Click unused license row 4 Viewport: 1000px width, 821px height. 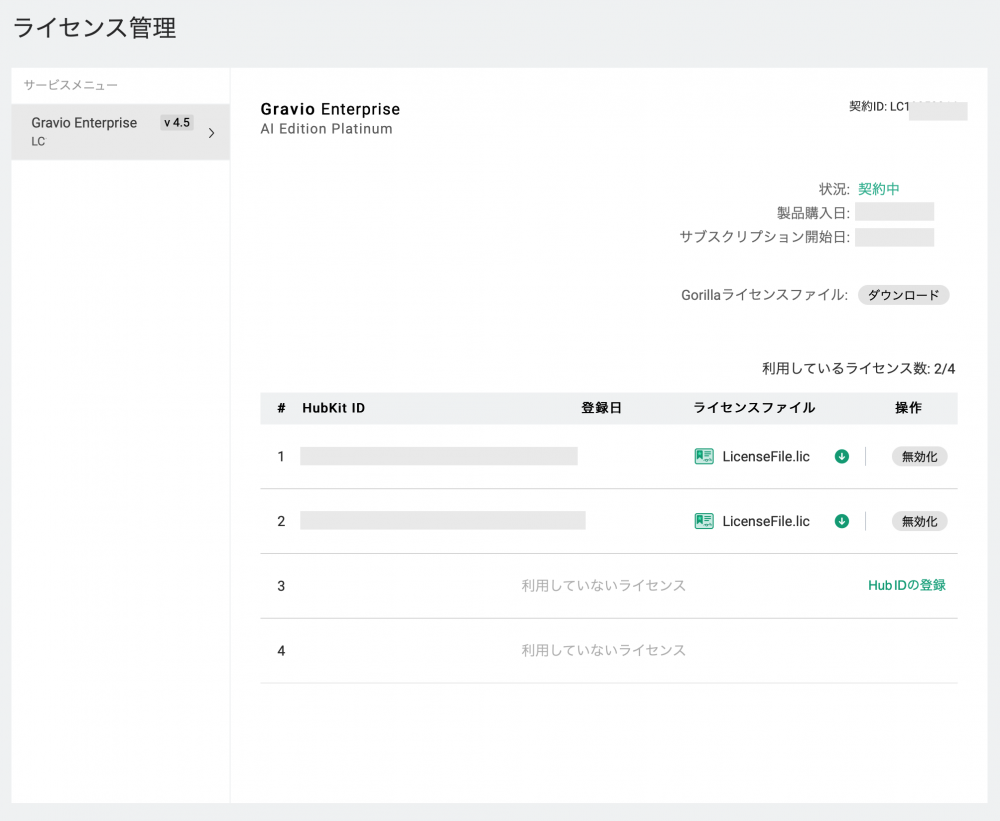pyautogui.click(x=603, y=650)
